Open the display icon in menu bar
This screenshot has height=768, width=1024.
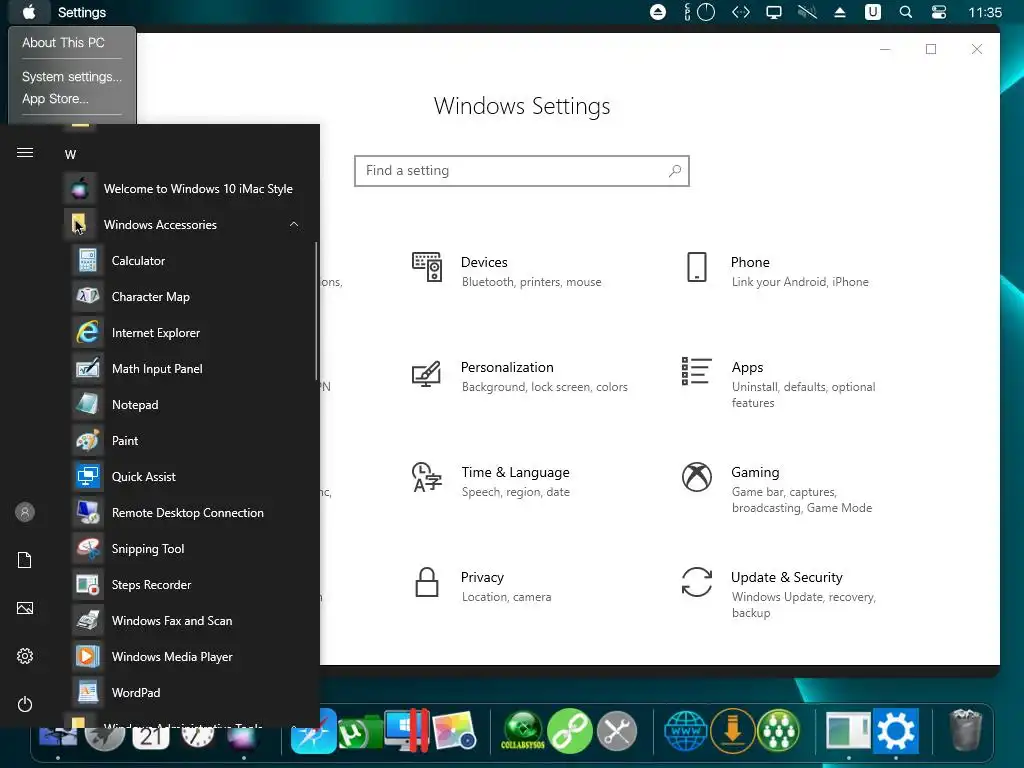(774, 12)
